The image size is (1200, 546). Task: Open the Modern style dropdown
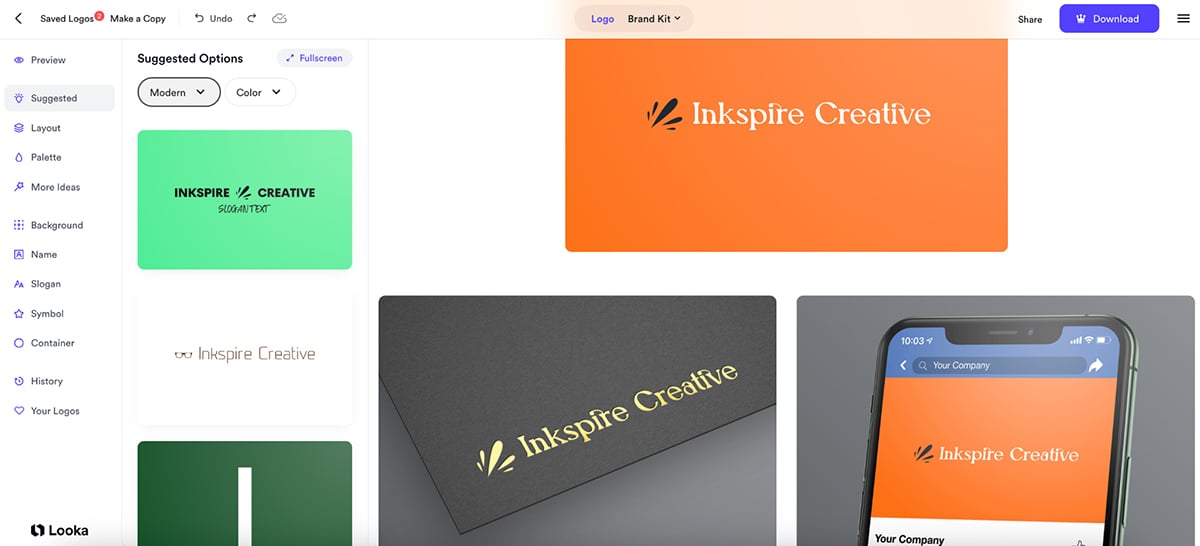pyautogui.click(x=178, y=92)
